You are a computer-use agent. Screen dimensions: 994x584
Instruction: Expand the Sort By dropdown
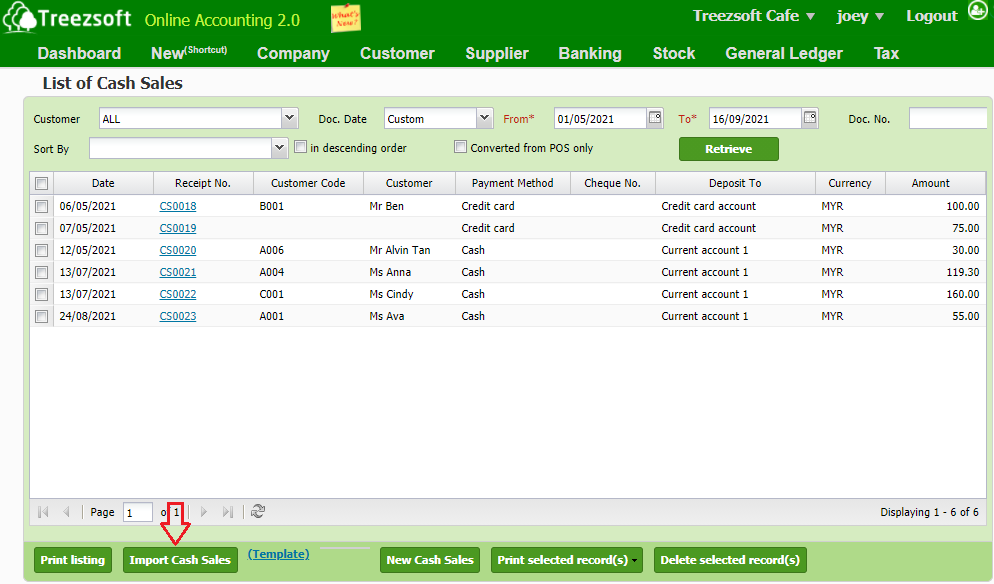click(x=279, y=147)
